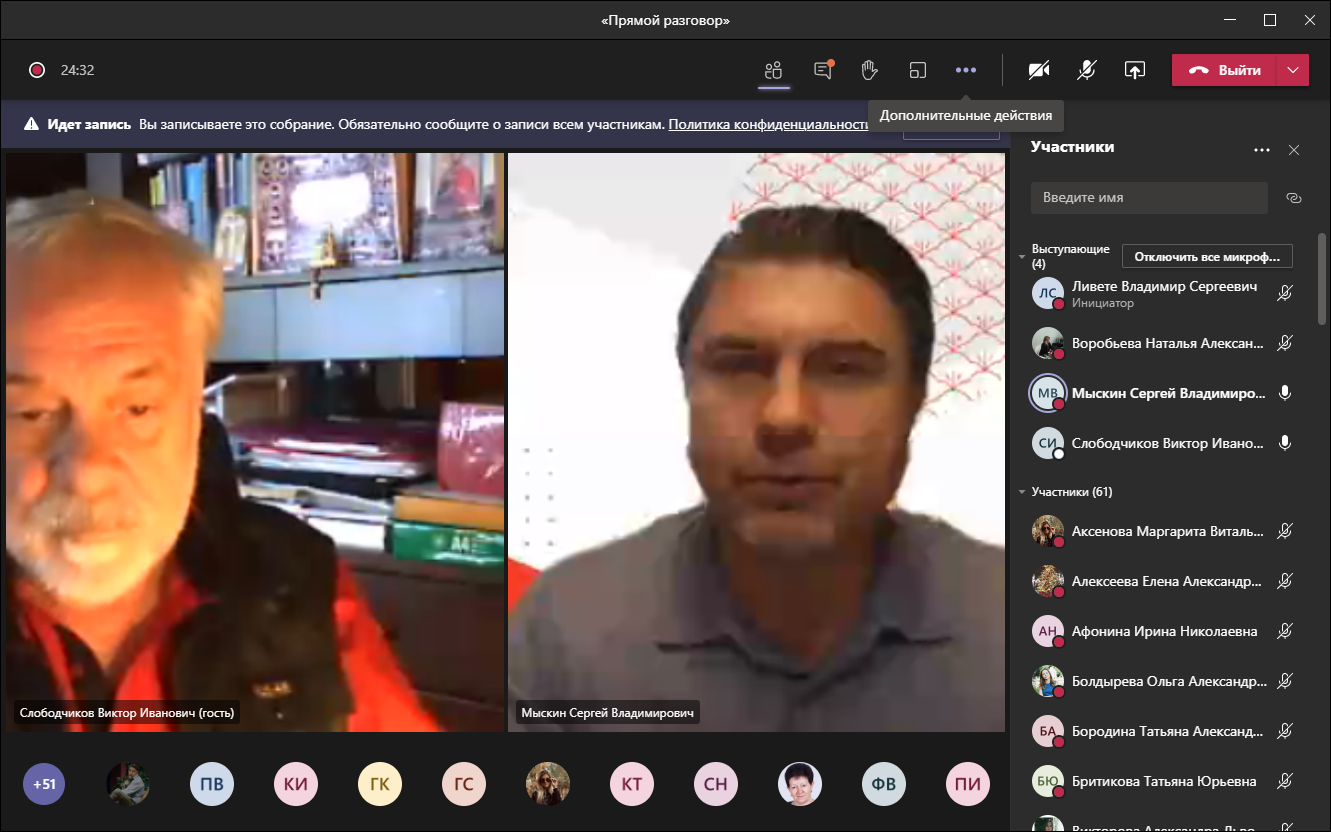Click the raise hand icon
The height and width of the screenshot is (832, 1331).
coord(870,70)
